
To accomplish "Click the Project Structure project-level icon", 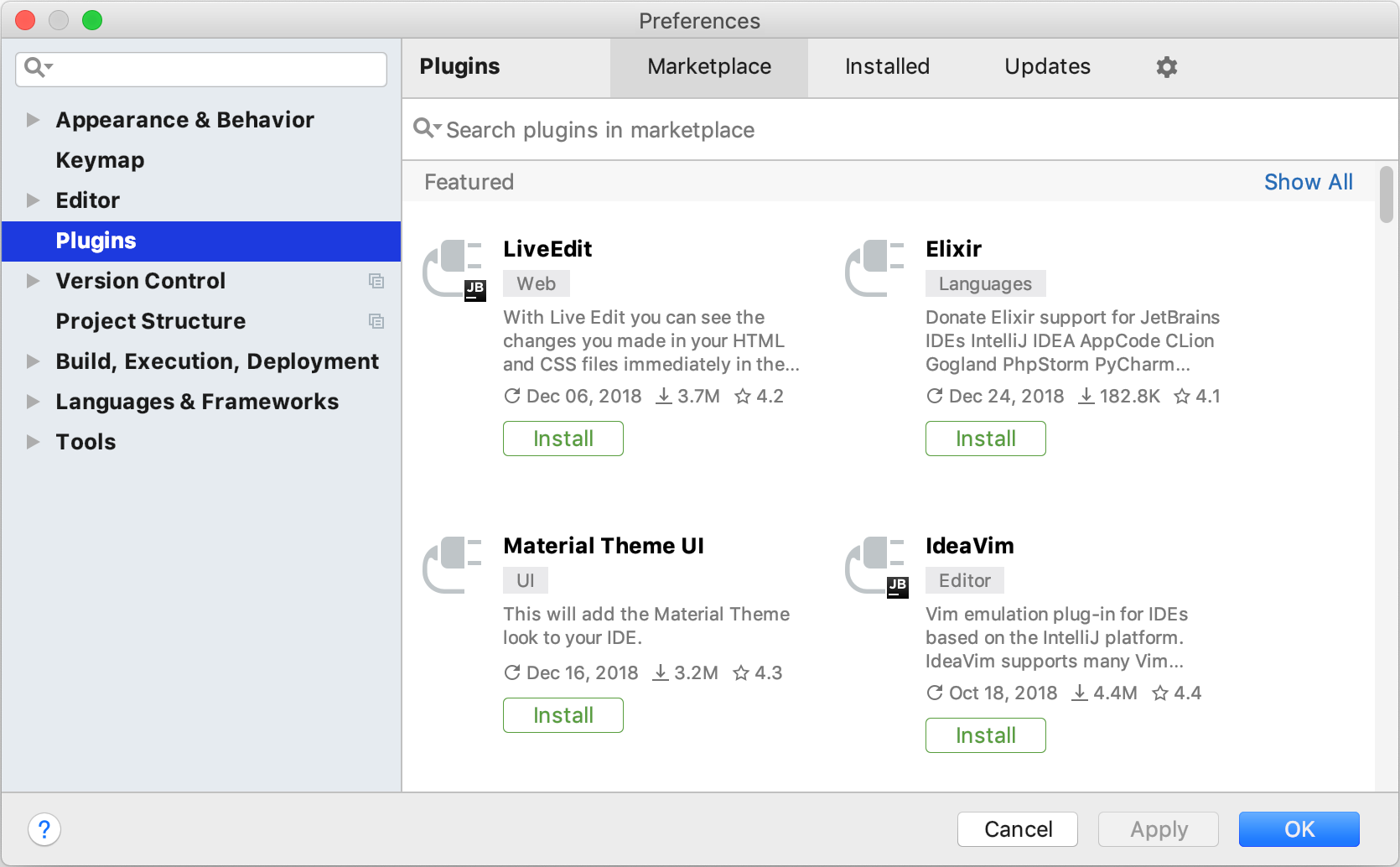I will (376, 321).
